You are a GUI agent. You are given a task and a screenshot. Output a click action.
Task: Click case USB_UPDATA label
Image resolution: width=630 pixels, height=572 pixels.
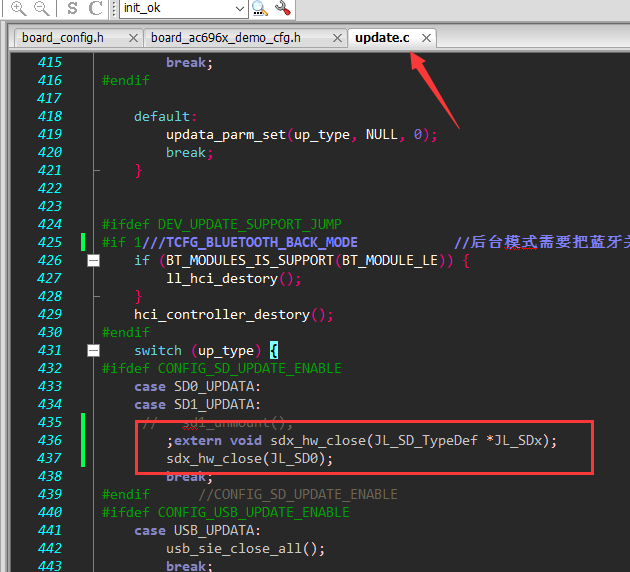(197, 531)
